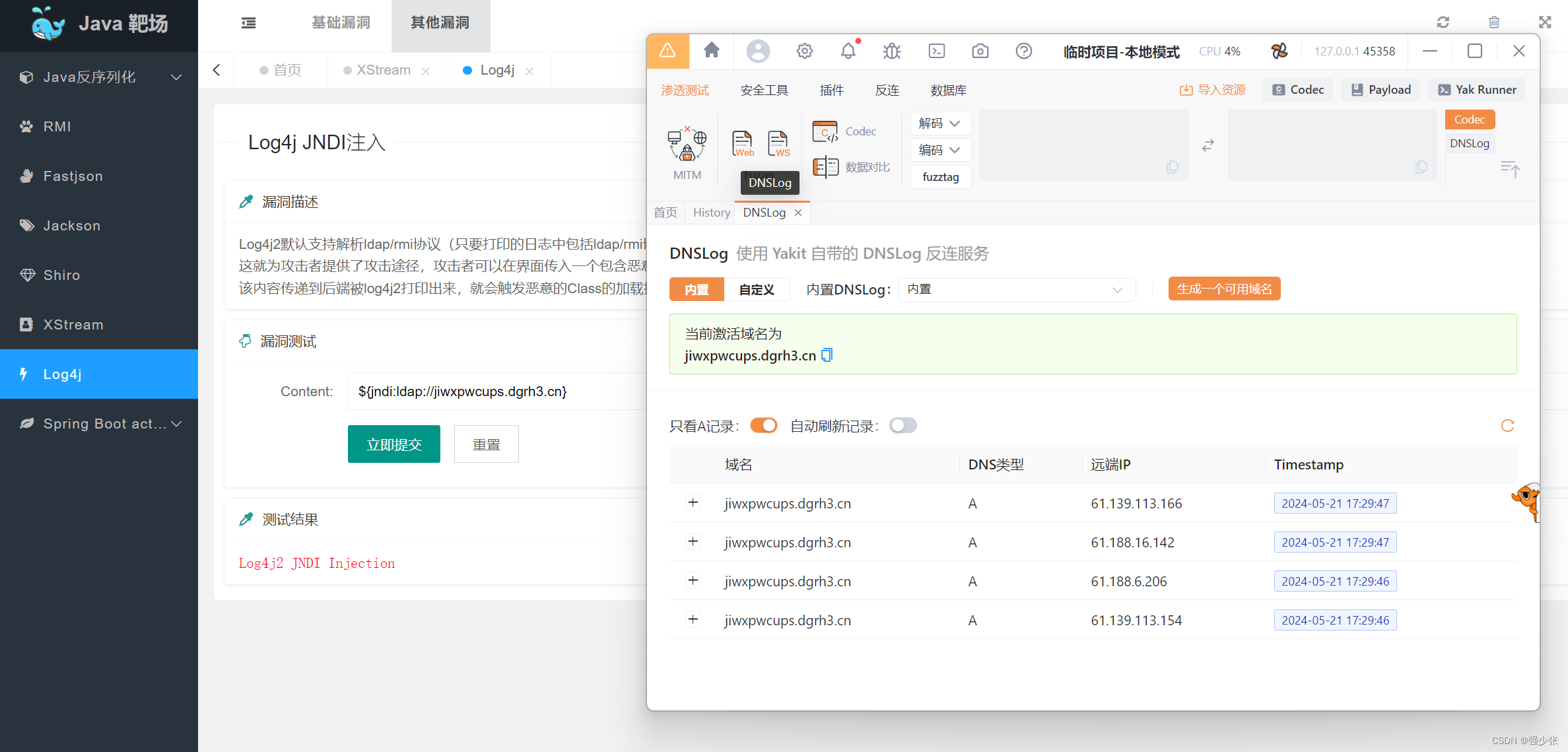Open the Shiro sidebar item
This screenshot has height=752, width=1568.
pos(99,275)
